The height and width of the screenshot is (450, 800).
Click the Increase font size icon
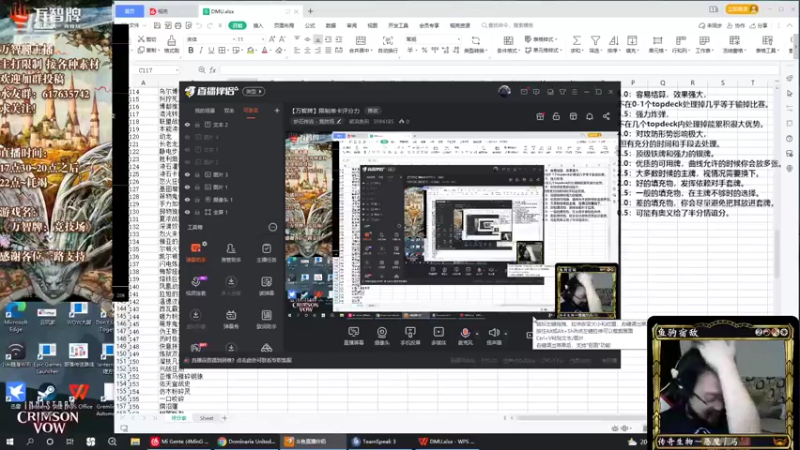click(x=272, y=39)
